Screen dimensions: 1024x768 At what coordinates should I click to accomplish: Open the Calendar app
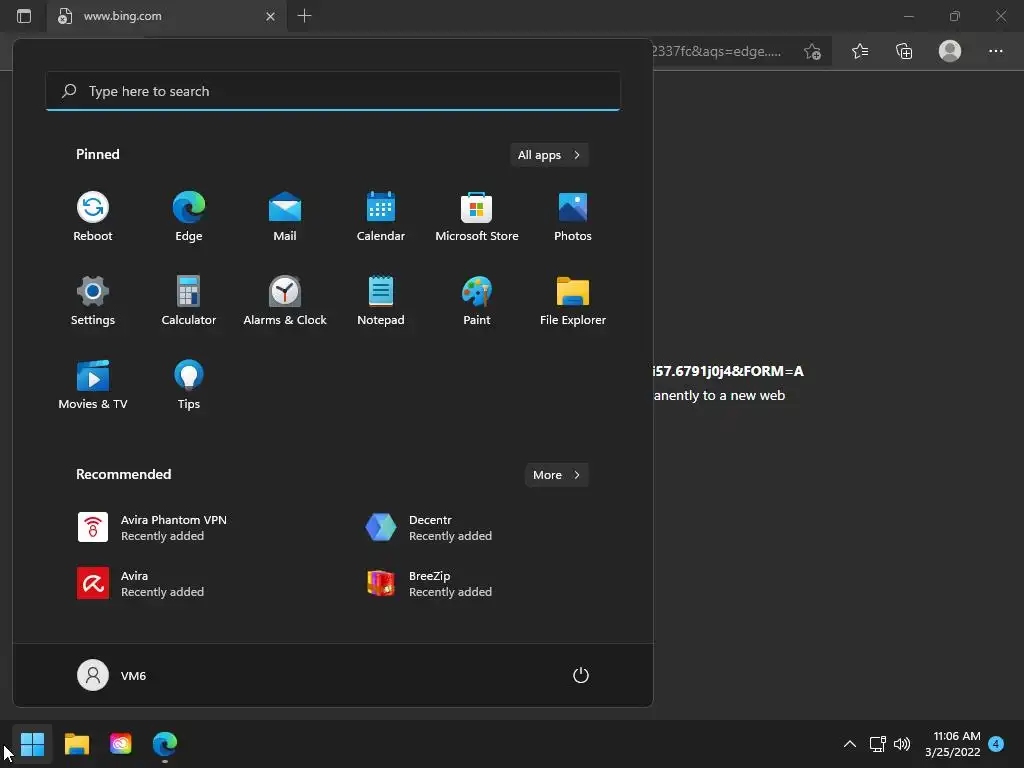pyautogui.click(x=381, y=217)
